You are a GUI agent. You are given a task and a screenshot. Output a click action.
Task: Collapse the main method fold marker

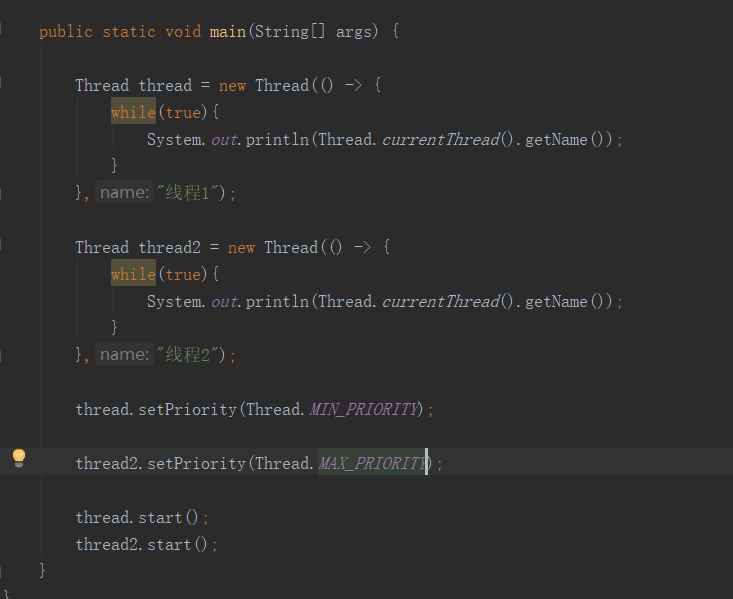tap(1, 30)
